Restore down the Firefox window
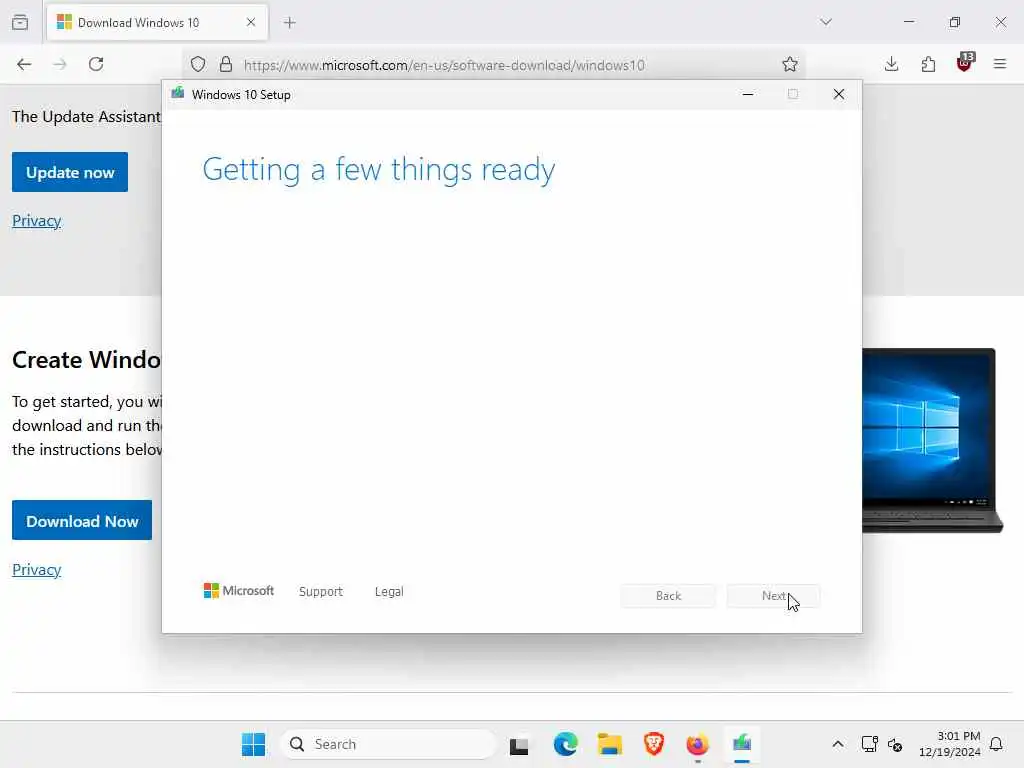The image size is (1024, 768). [x=955, y=22]
